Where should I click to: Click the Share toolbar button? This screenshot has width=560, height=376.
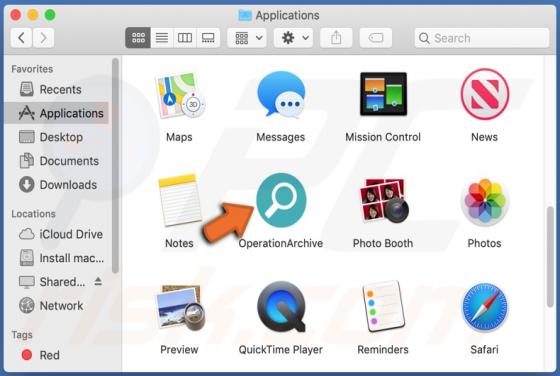click(x=336, y=38)
